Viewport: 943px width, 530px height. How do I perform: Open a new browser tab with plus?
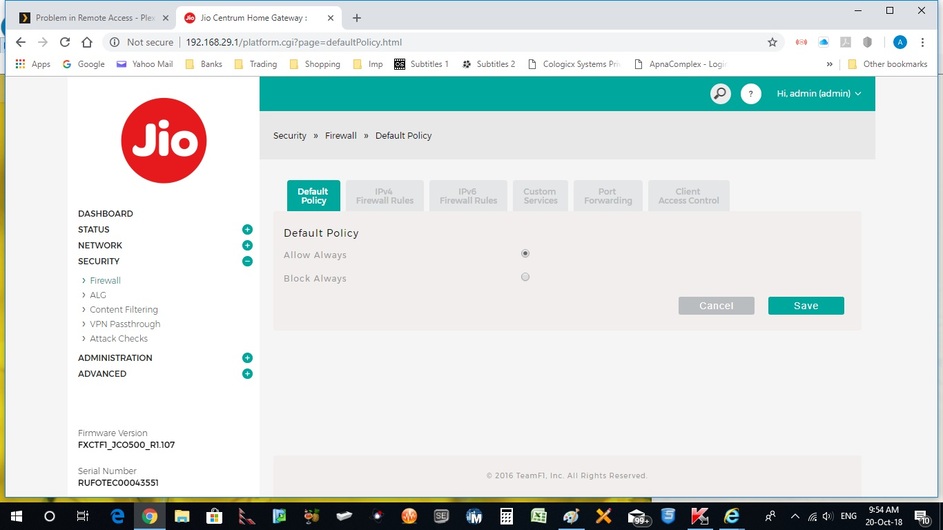pyautogui.click(x=357, y=18)
